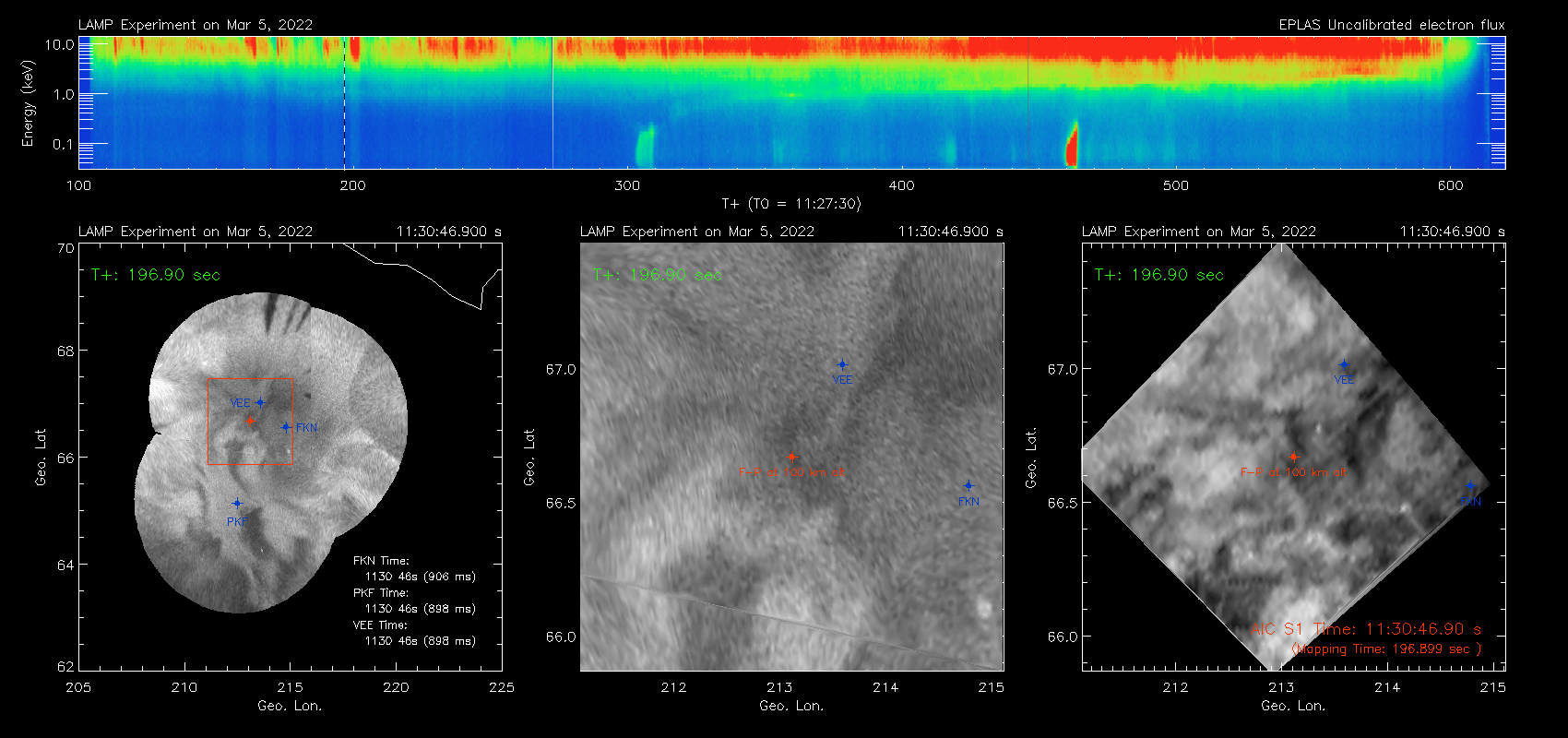Click the 1.0 tick on the energy axis

click(64, 94)
